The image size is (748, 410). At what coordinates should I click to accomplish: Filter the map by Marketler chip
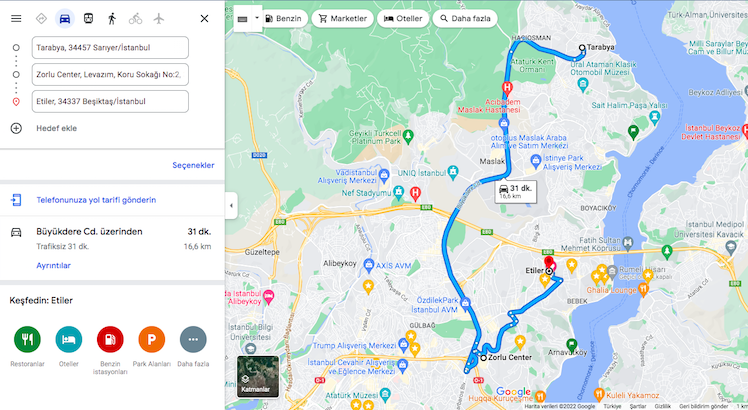click(343, 19)
